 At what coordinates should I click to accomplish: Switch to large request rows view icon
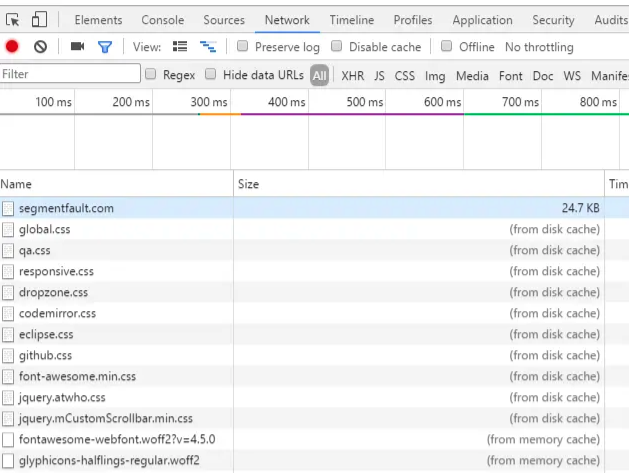(x=180, y=46)
